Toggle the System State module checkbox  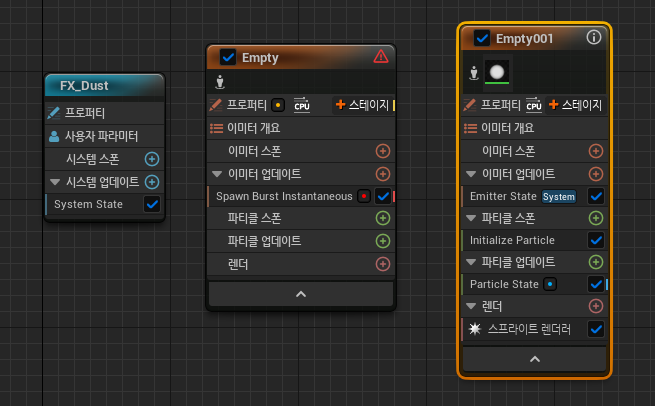click(x=152, y=204)
